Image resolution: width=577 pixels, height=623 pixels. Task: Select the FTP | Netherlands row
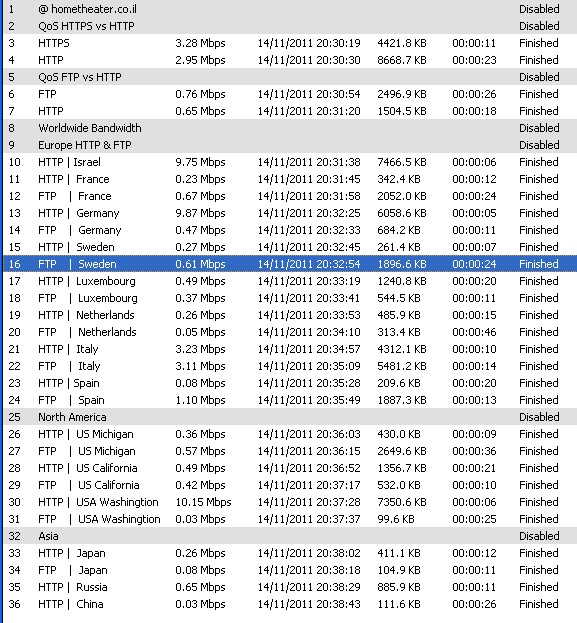coord(290,332)
